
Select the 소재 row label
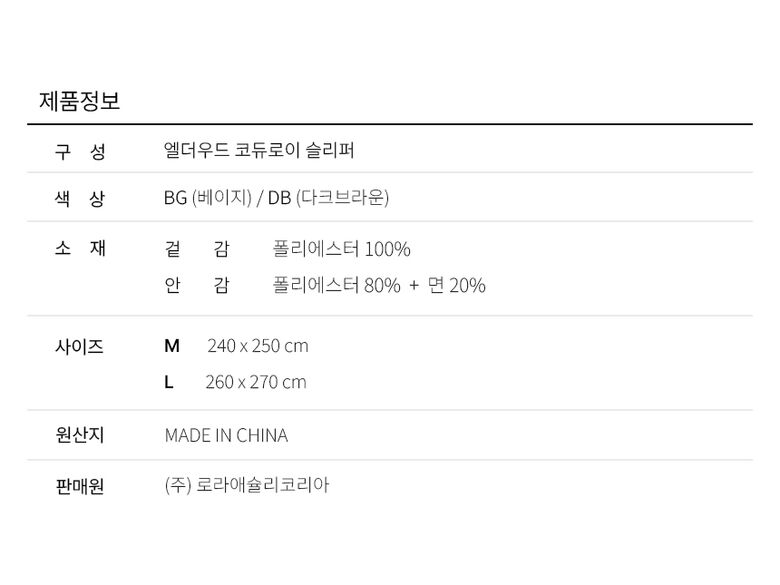tap(79, 248)
